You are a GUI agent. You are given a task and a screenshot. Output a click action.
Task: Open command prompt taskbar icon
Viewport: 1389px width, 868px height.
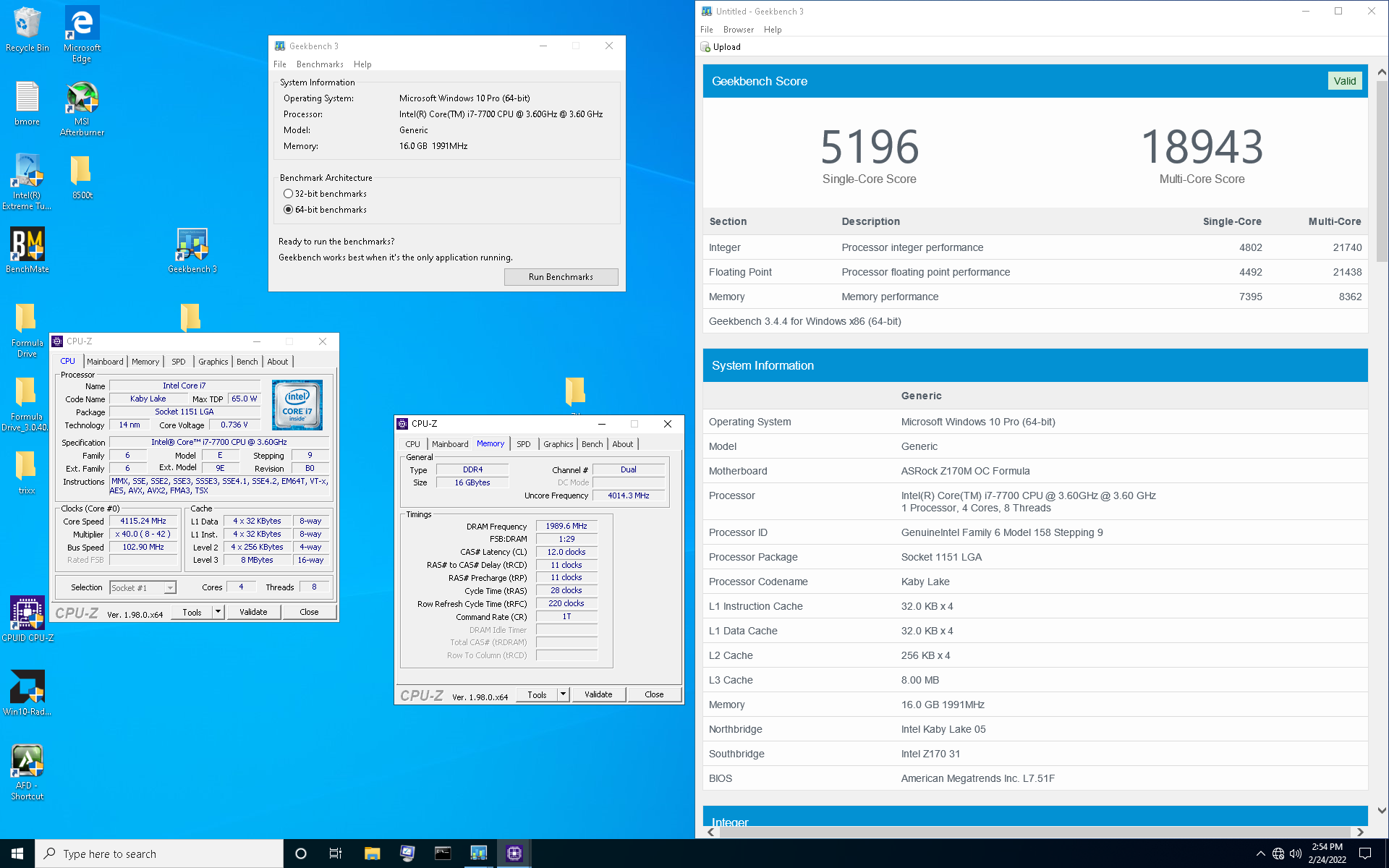[443, 854]
